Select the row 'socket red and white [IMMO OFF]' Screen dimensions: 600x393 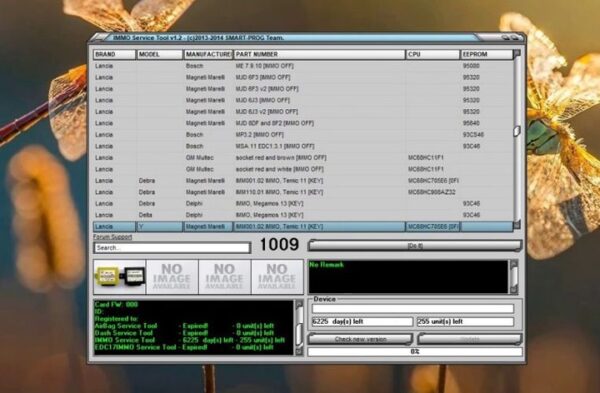tap(303, 169)
